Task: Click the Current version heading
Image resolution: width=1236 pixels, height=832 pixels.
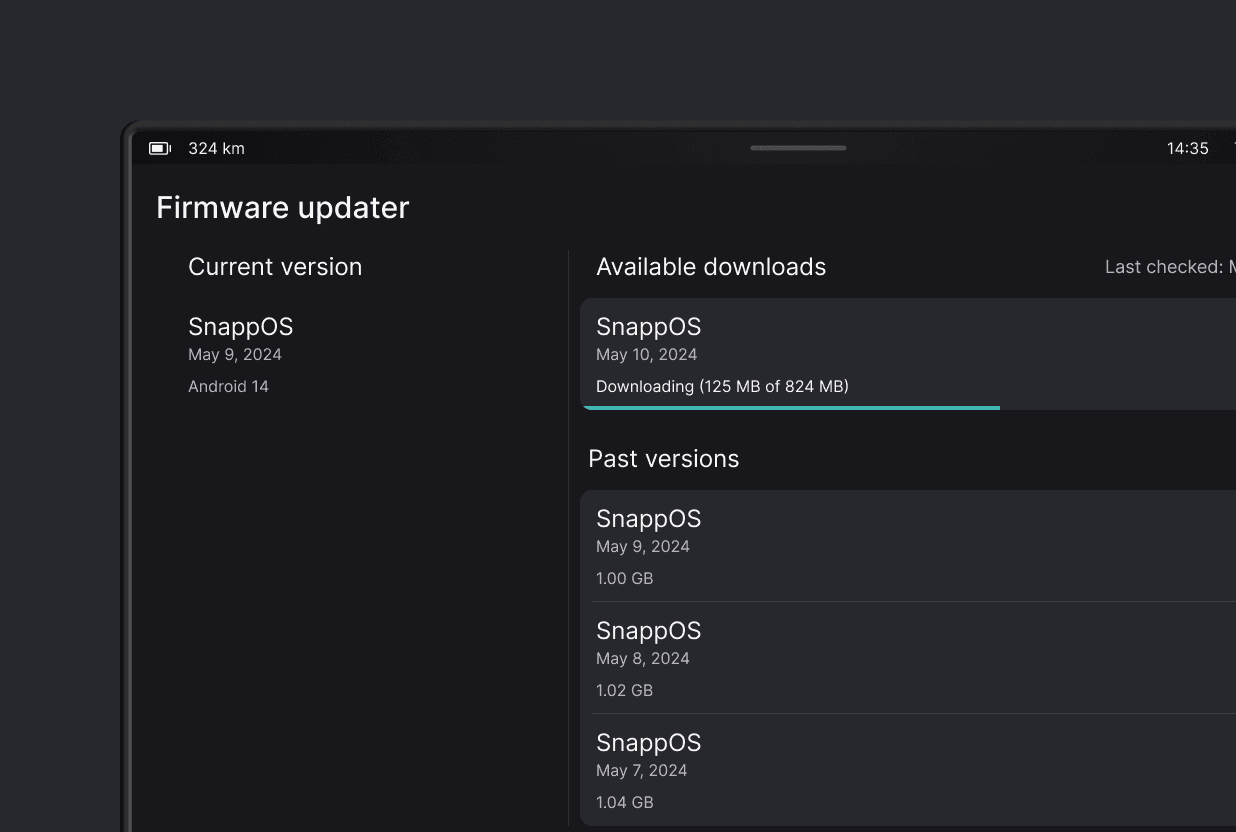Action: coord(275,267)
